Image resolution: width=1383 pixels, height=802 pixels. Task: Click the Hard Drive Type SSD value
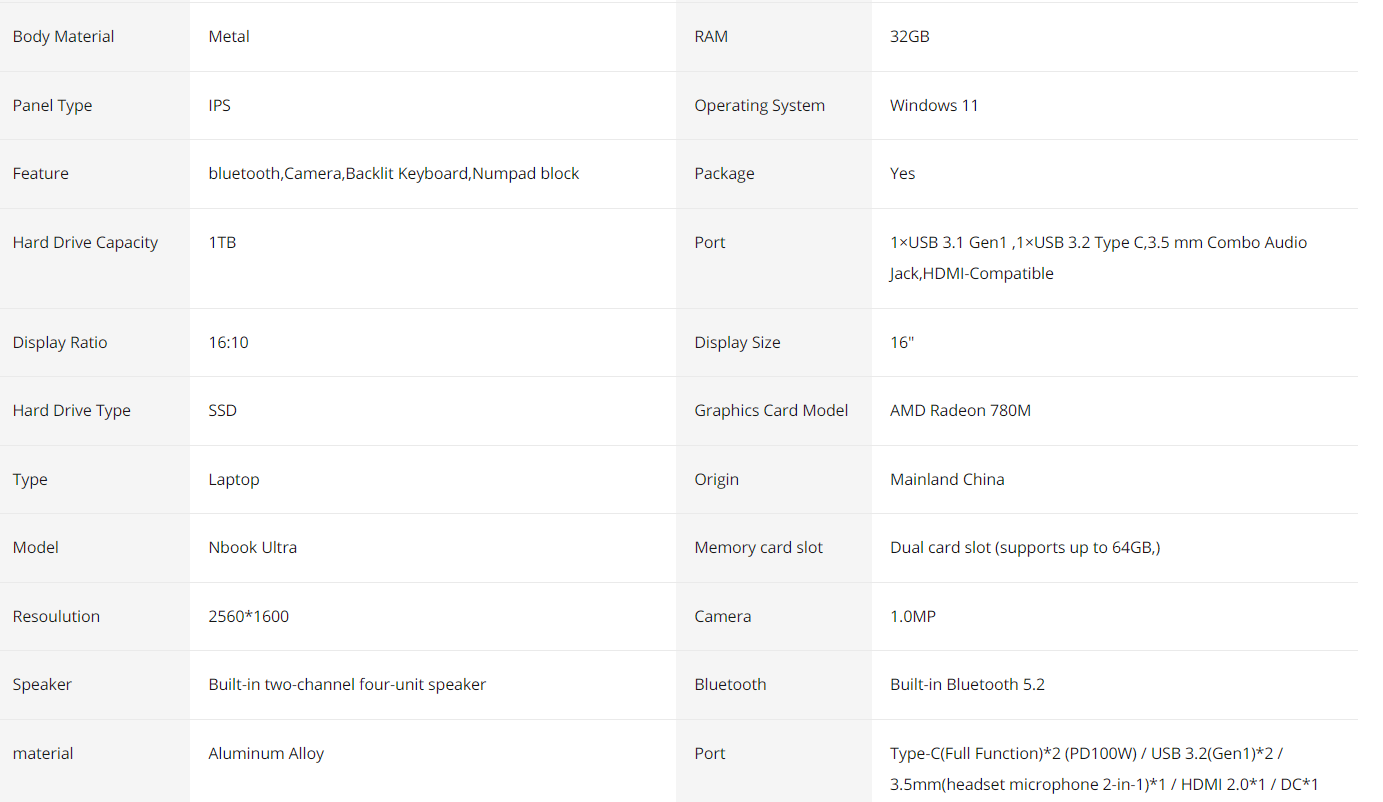tap(222, 411)
